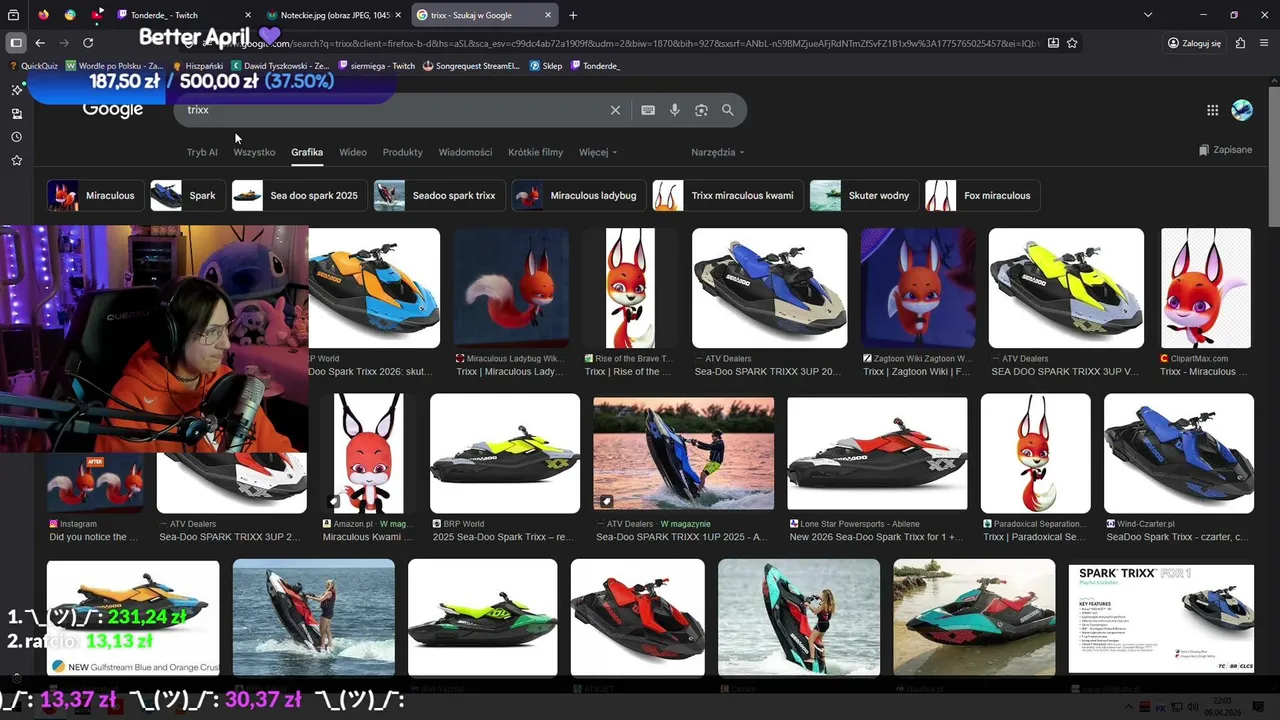The height and width of the screenshot is (720, 1280).
Task: Search by image with the Lens camera icon
Action: coord(701,110)
